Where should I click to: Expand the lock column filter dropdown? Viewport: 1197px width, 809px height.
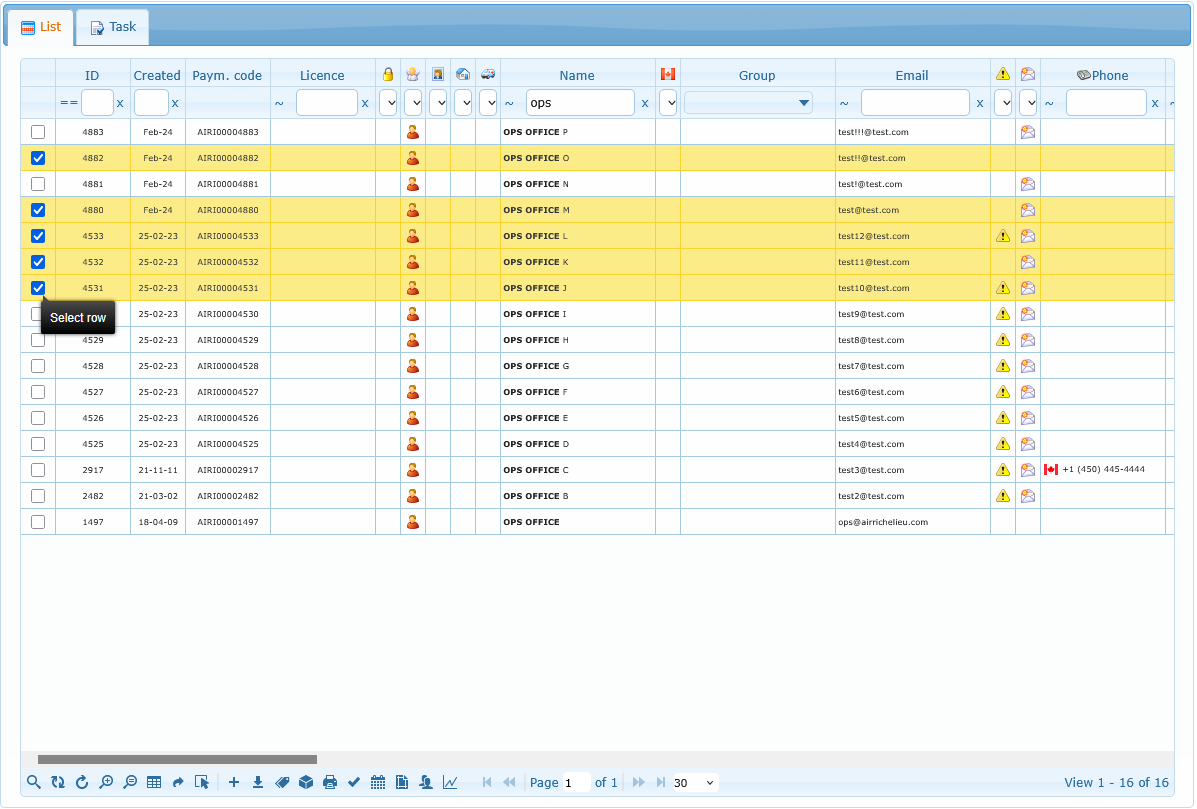[388, 103]
